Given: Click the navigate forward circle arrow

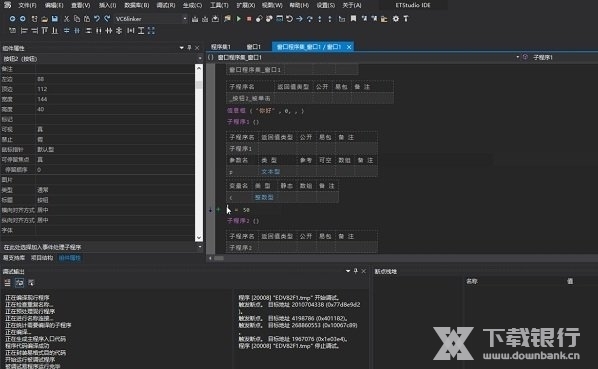Looking at the screenshot, I should click(x=23, y=19).
